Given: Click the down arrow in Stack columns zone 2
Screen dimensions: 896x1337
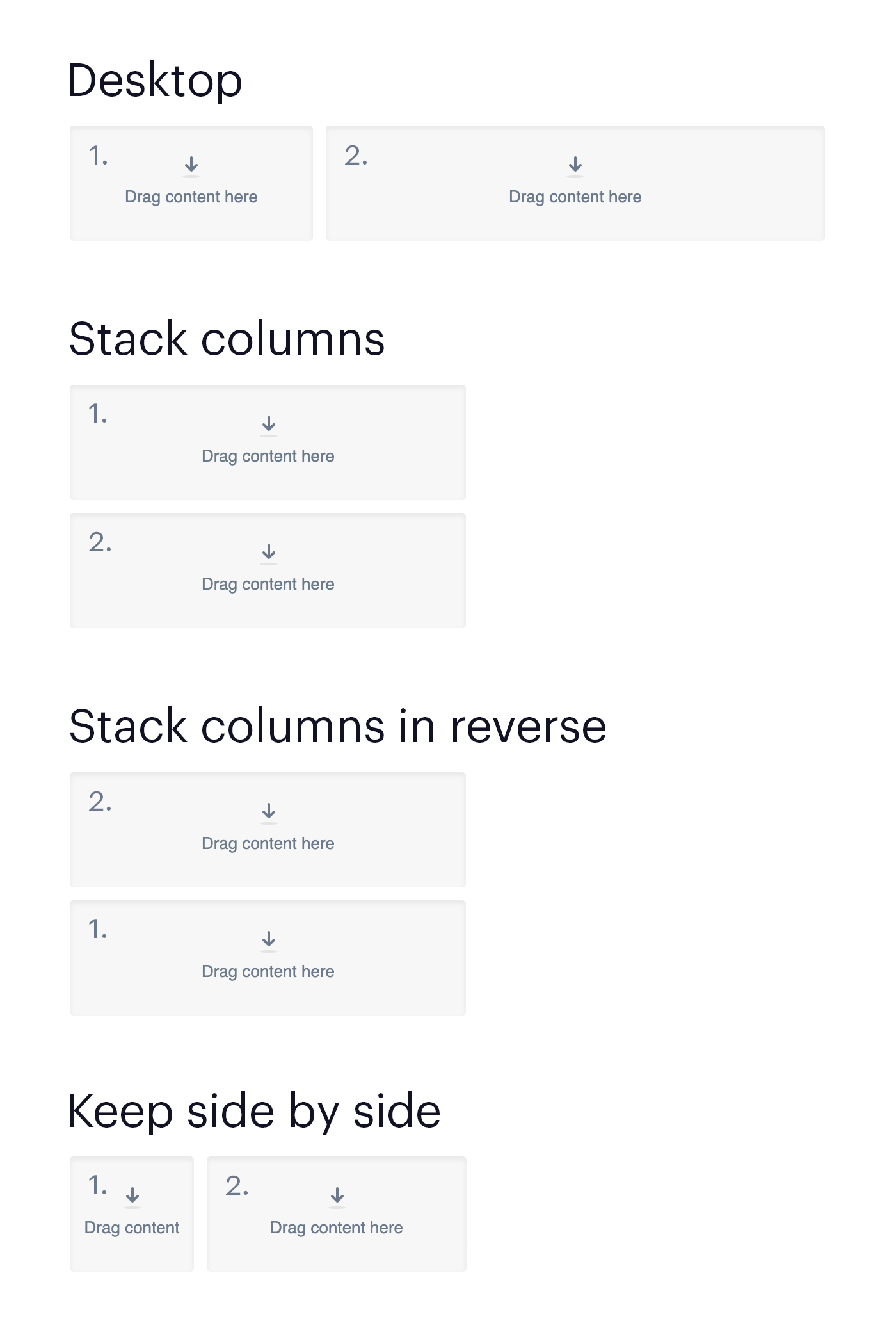Looking at the screenshot, I should (268, 551).
